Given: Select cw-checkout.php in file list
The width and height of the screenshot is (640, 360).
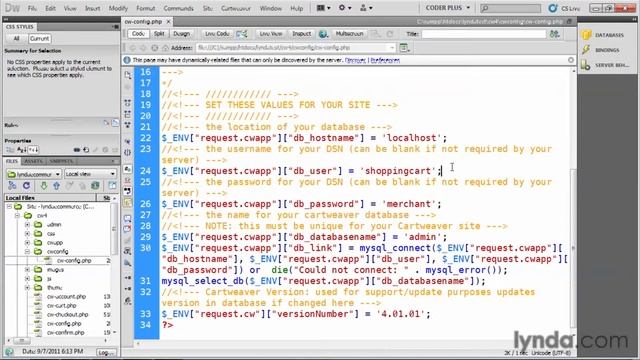Looking at the screenshot, I should point(67,315).
